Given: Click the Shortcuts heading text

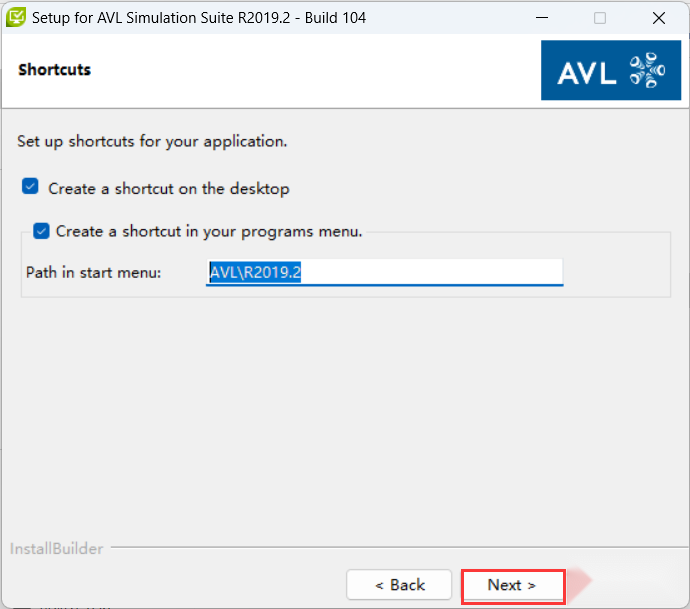Looking at the screenshot, I should [x=55, y=70].
